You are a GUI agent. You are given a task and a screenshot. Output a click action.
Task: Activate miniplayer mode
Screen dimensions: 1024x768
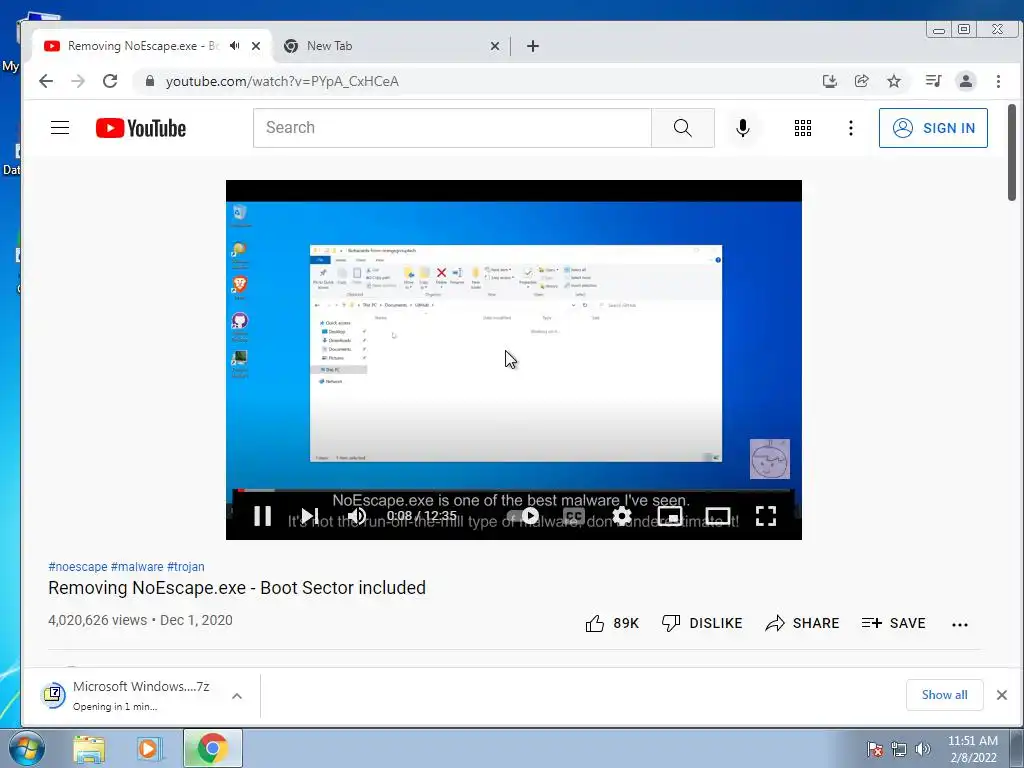(x=669, y=516)
